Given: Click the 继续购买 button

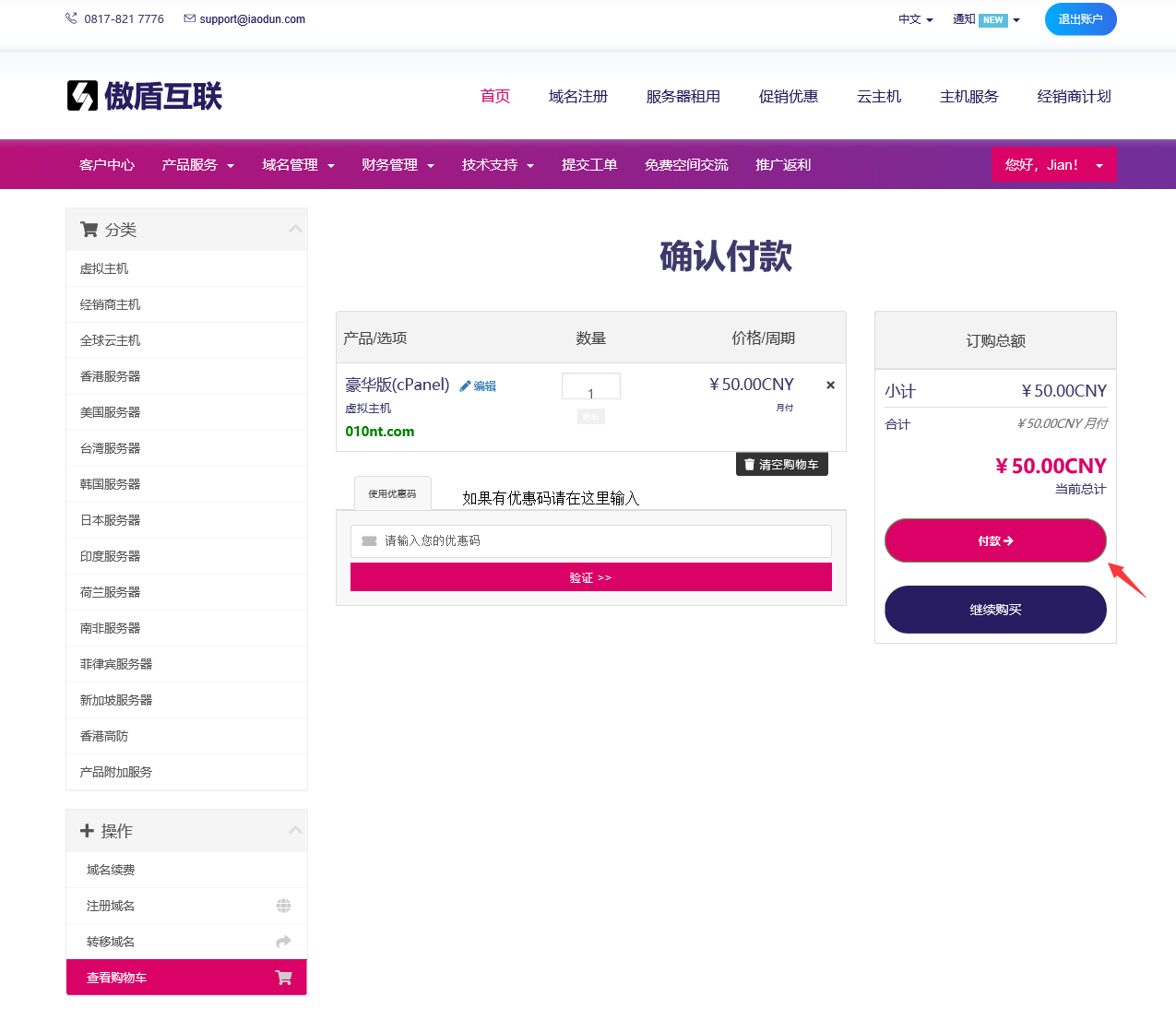Looking at the screenshot, I should [994, 610].
